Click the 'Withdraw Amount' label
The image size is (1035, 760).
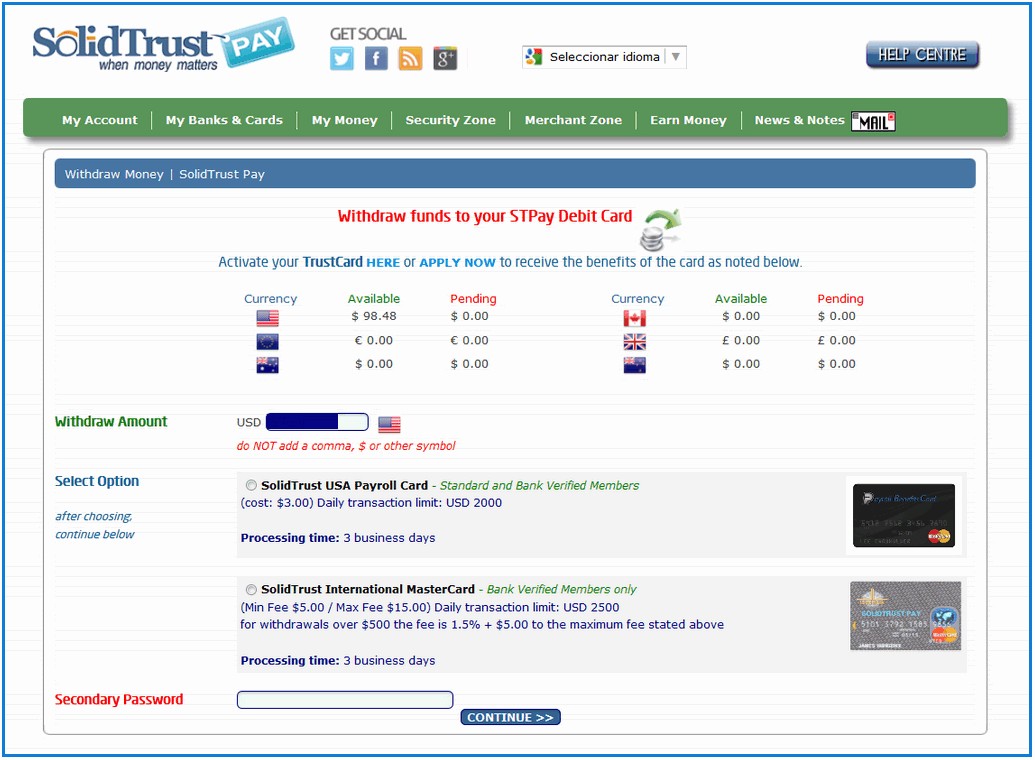(x=111, y=422)
